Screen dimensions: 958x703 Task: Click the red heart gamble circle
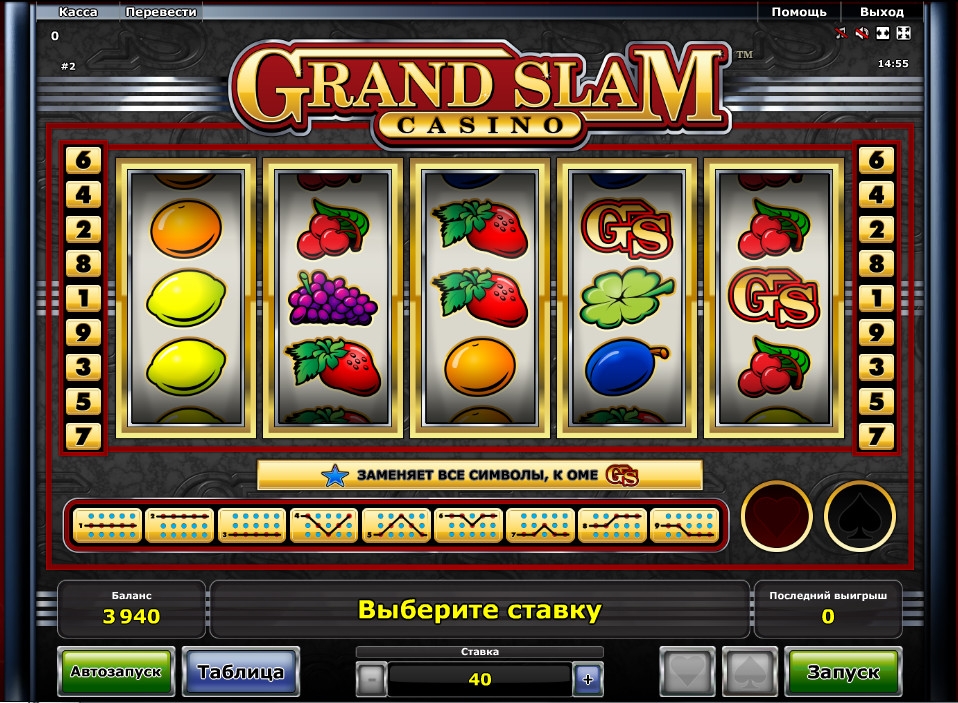click(x=777, y=516)
